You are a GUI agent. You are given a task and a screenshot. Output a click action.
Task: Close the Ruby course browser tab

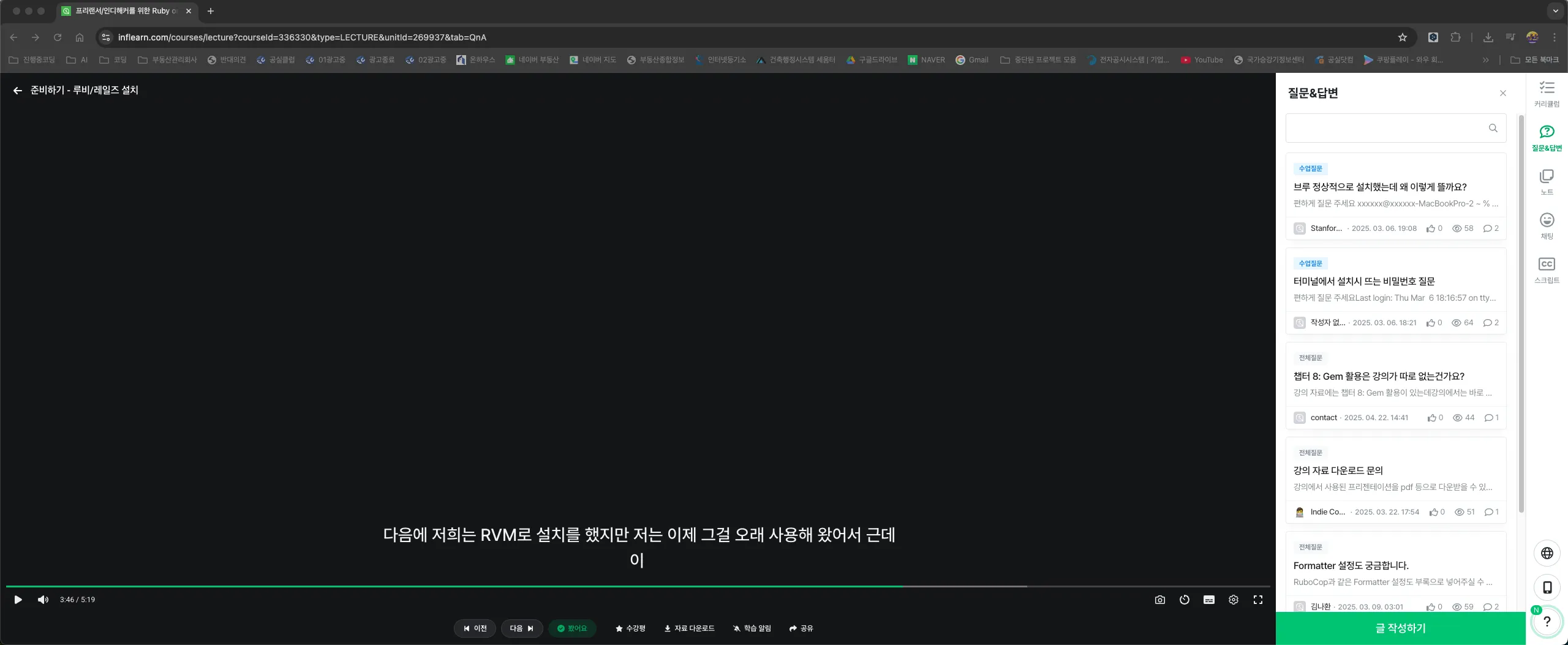click(x=189, y=11)
